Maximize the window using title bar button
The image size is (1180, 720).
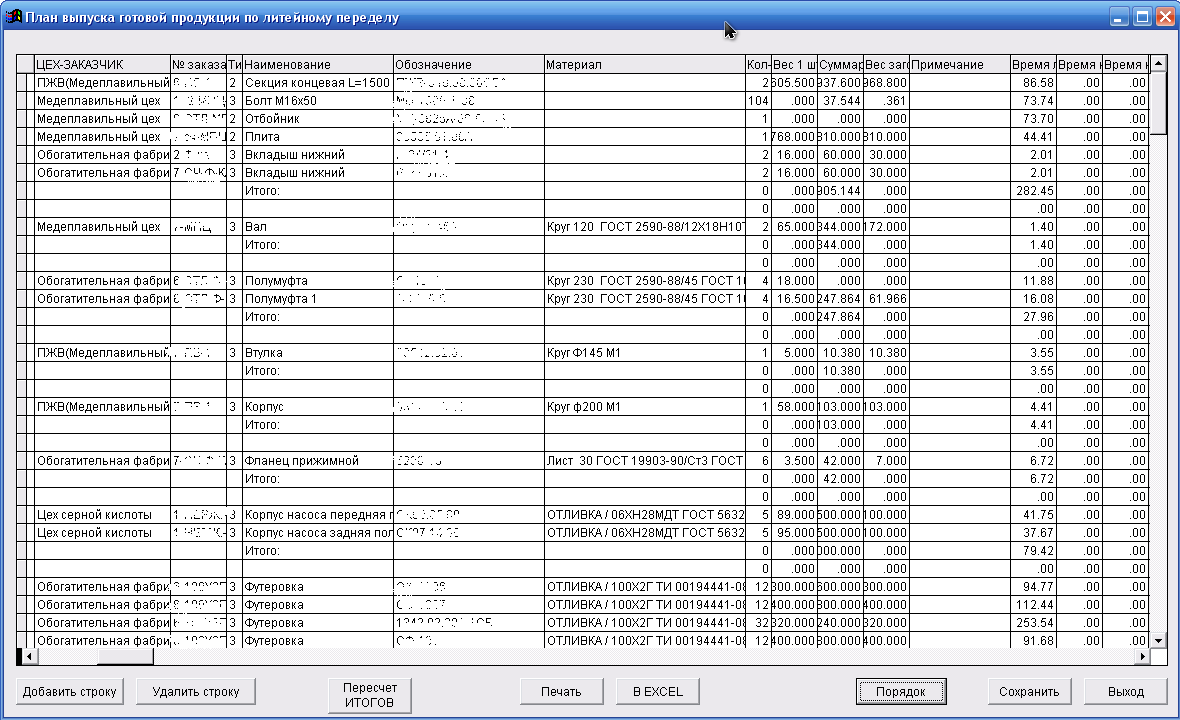(x=1142, y=17)
